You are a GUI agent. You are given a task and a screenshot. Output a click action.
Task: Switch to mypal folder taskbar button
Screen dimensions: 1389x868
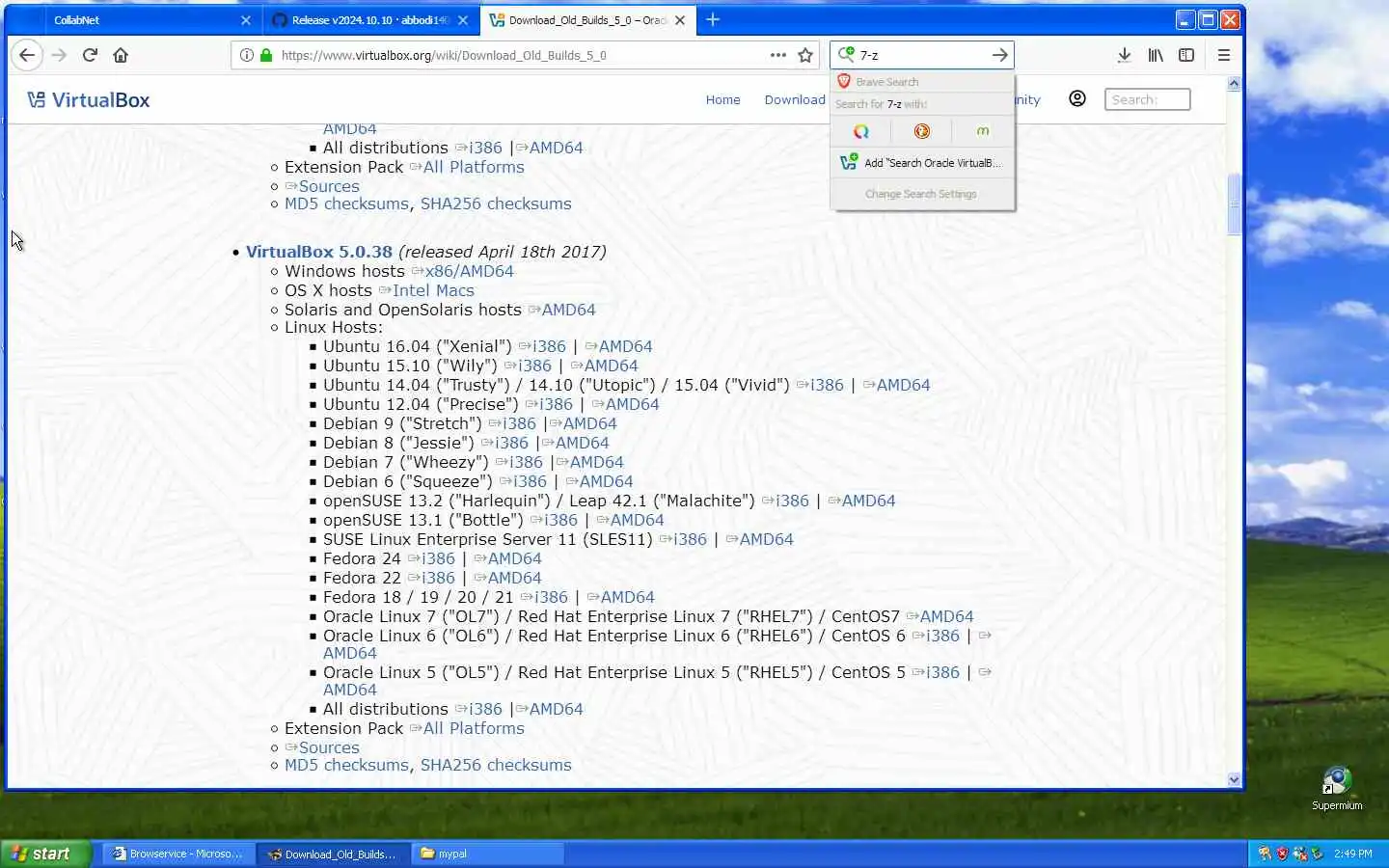(x=487, y=854)
